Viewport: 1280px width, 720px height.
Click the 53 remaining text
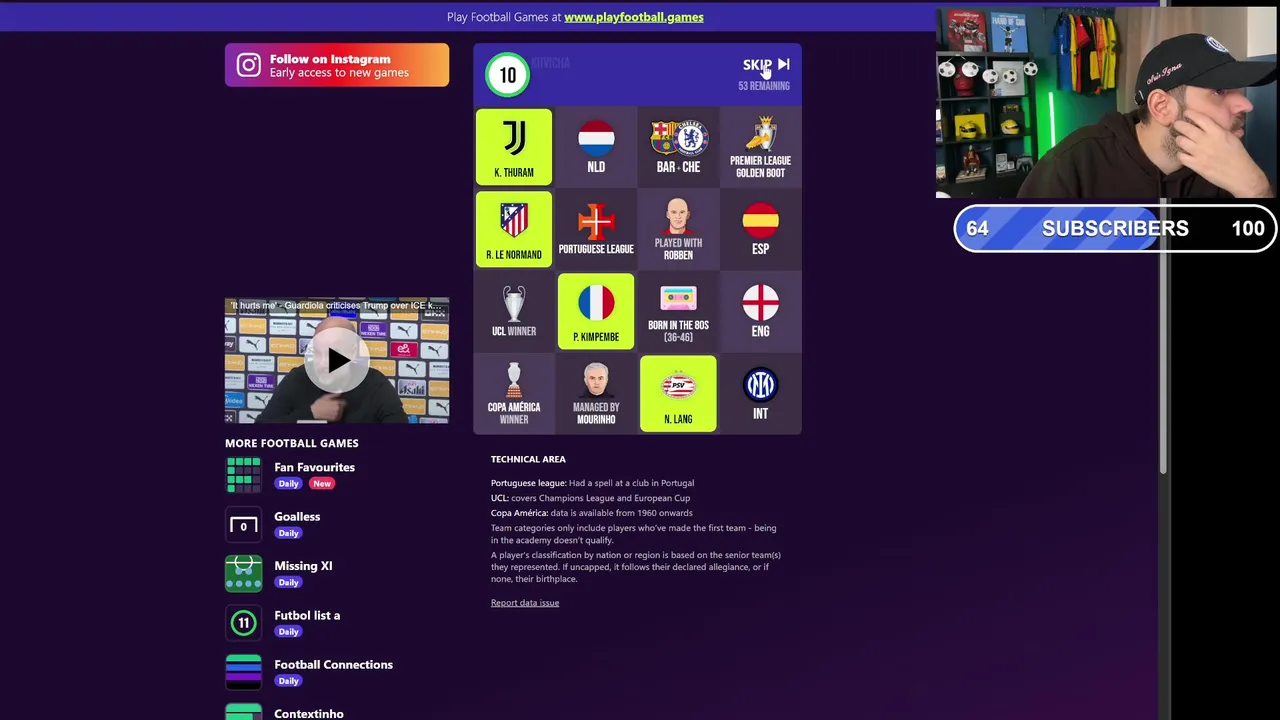[x=764, y=86]
